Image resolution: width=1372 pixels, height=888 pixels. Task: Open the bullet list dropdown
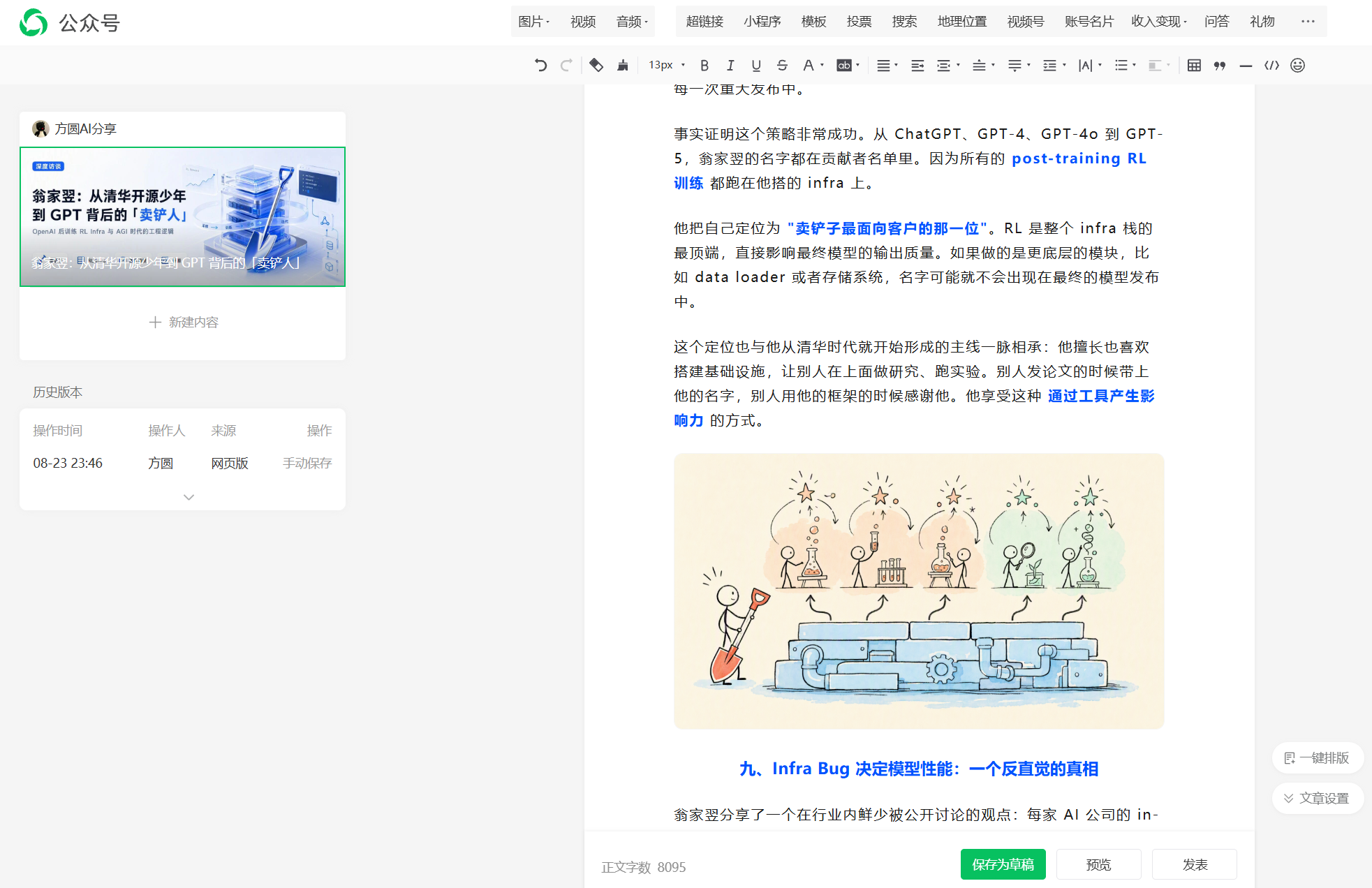(x=1125, y=65)
